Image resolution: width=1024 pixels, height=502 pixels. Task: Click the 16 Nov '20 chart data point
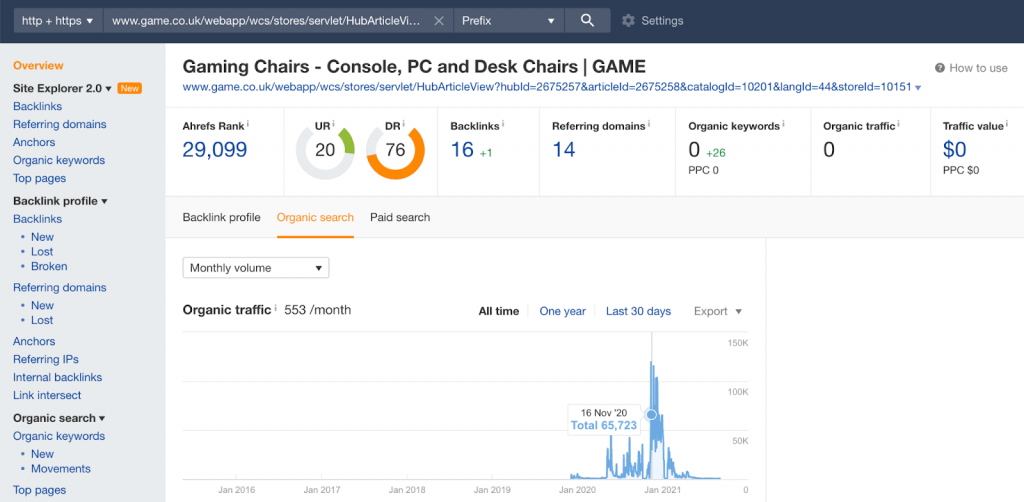(x=650, y=415)
